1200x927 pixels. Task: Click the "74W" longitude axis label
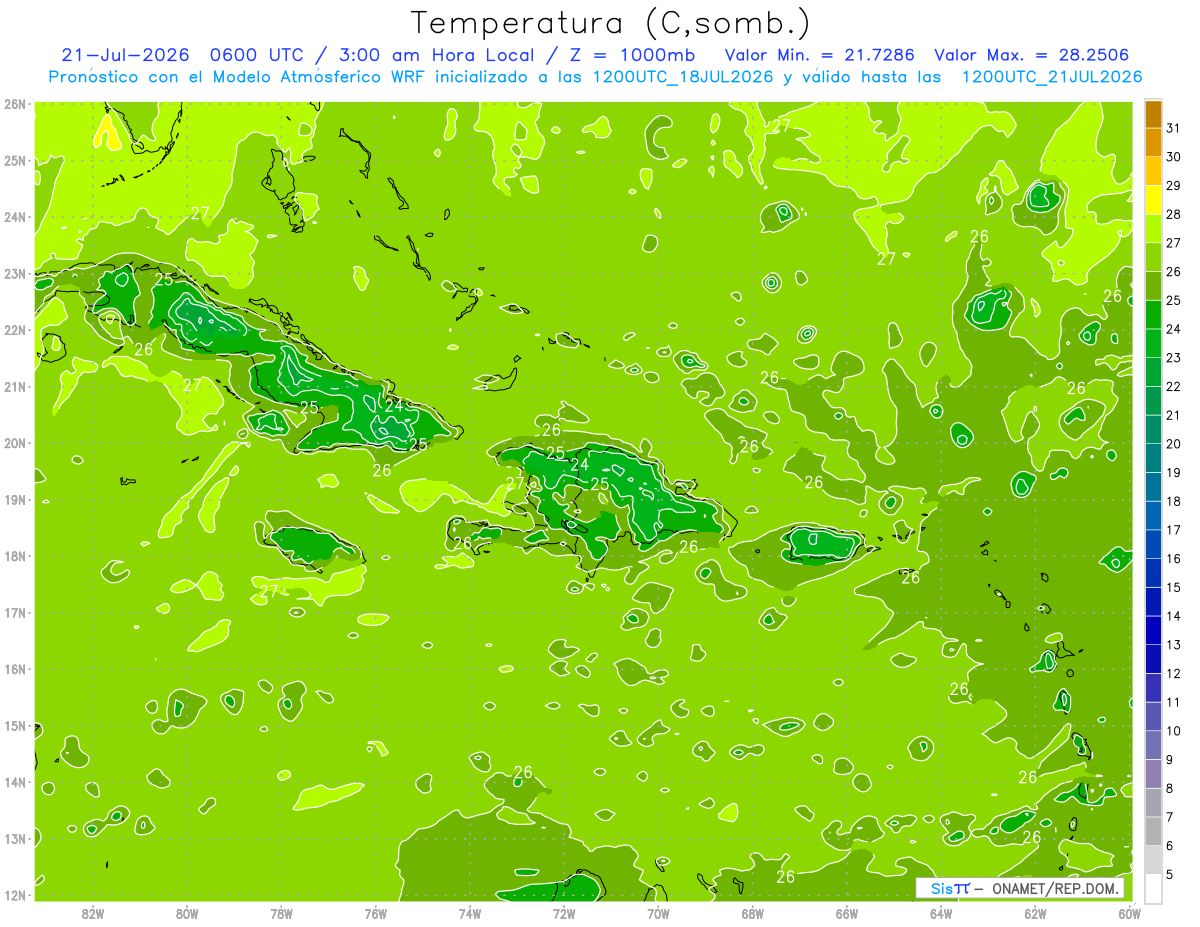(x=470, y=913)
